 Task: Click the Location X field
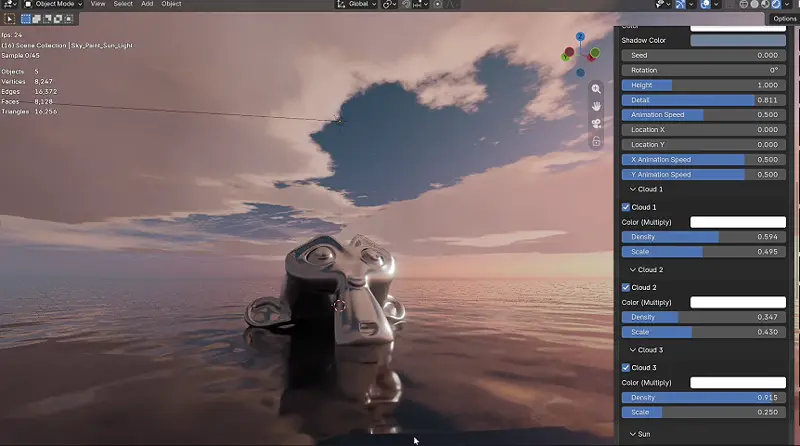[704, 130]
